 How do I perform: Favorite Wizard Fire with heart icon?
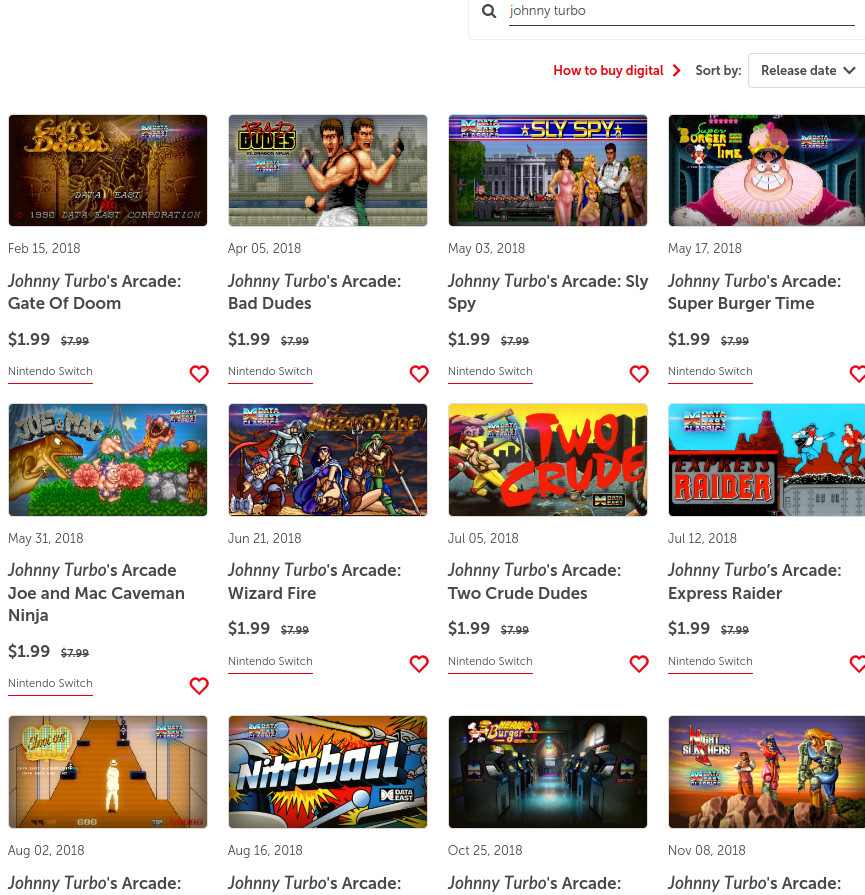[x=419, y=664]
